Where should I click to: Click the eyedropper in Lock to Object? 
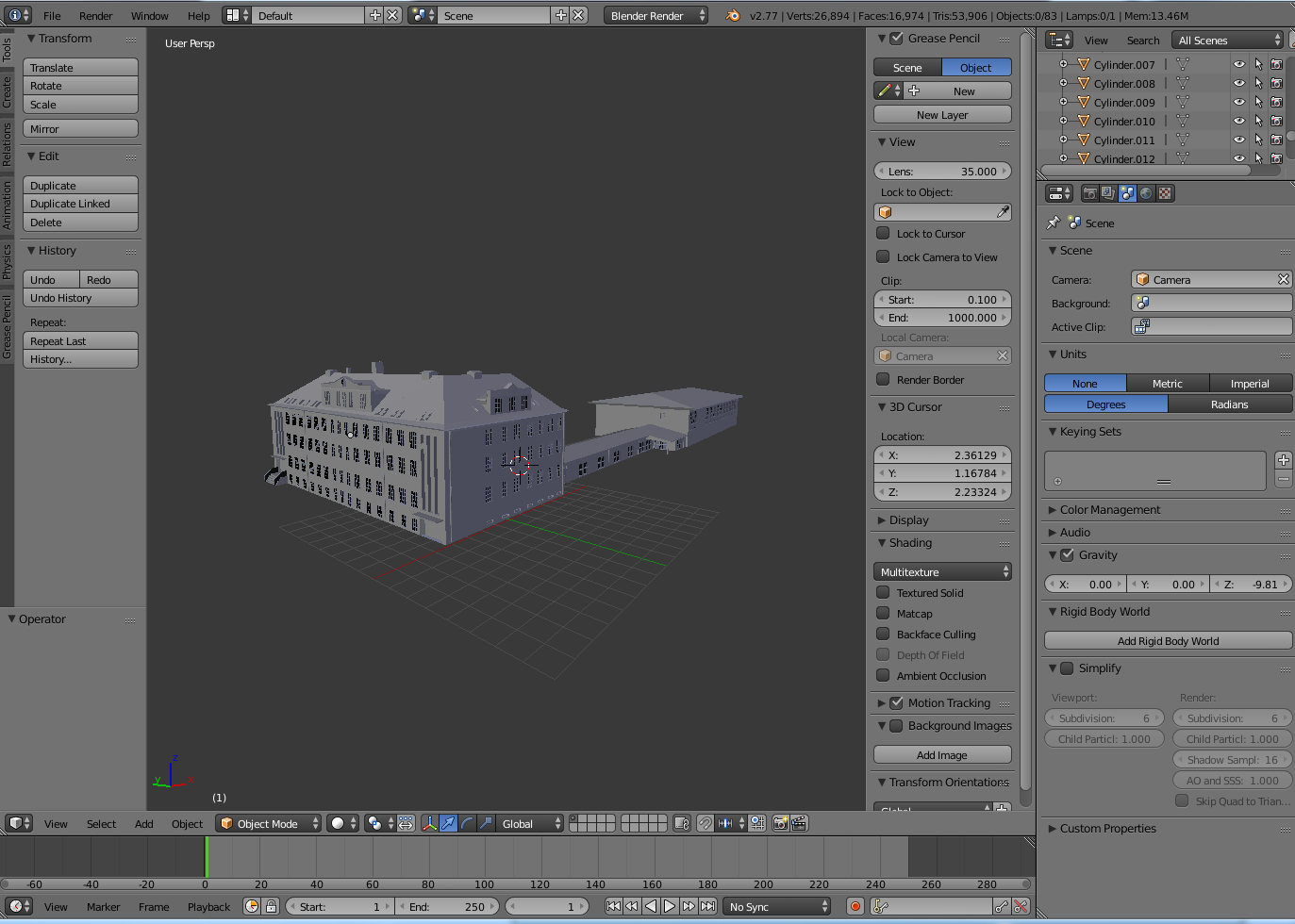point(1003,212)
